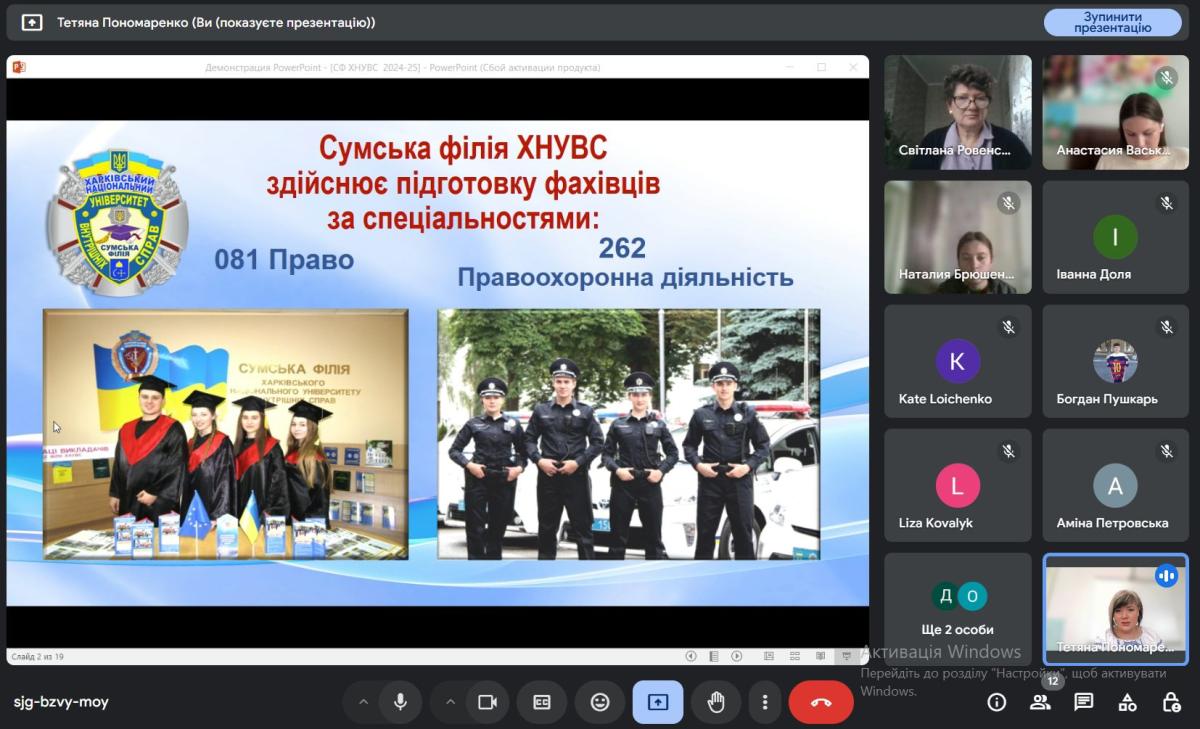The width and height of the screenshot is (1200, 729).
Task: Expand audio settings chevron beside microphone
Action: click(x=363, y=702)
